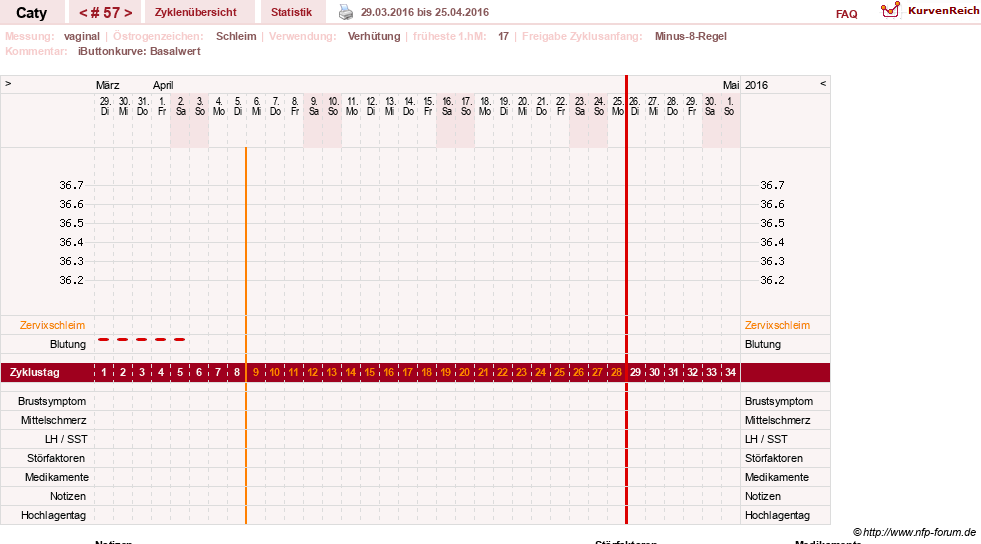Image resolution: width=981 pixels, height=544 pixels.
Task: Click the right Zervixschleim row label
Action: click(777, 325)
